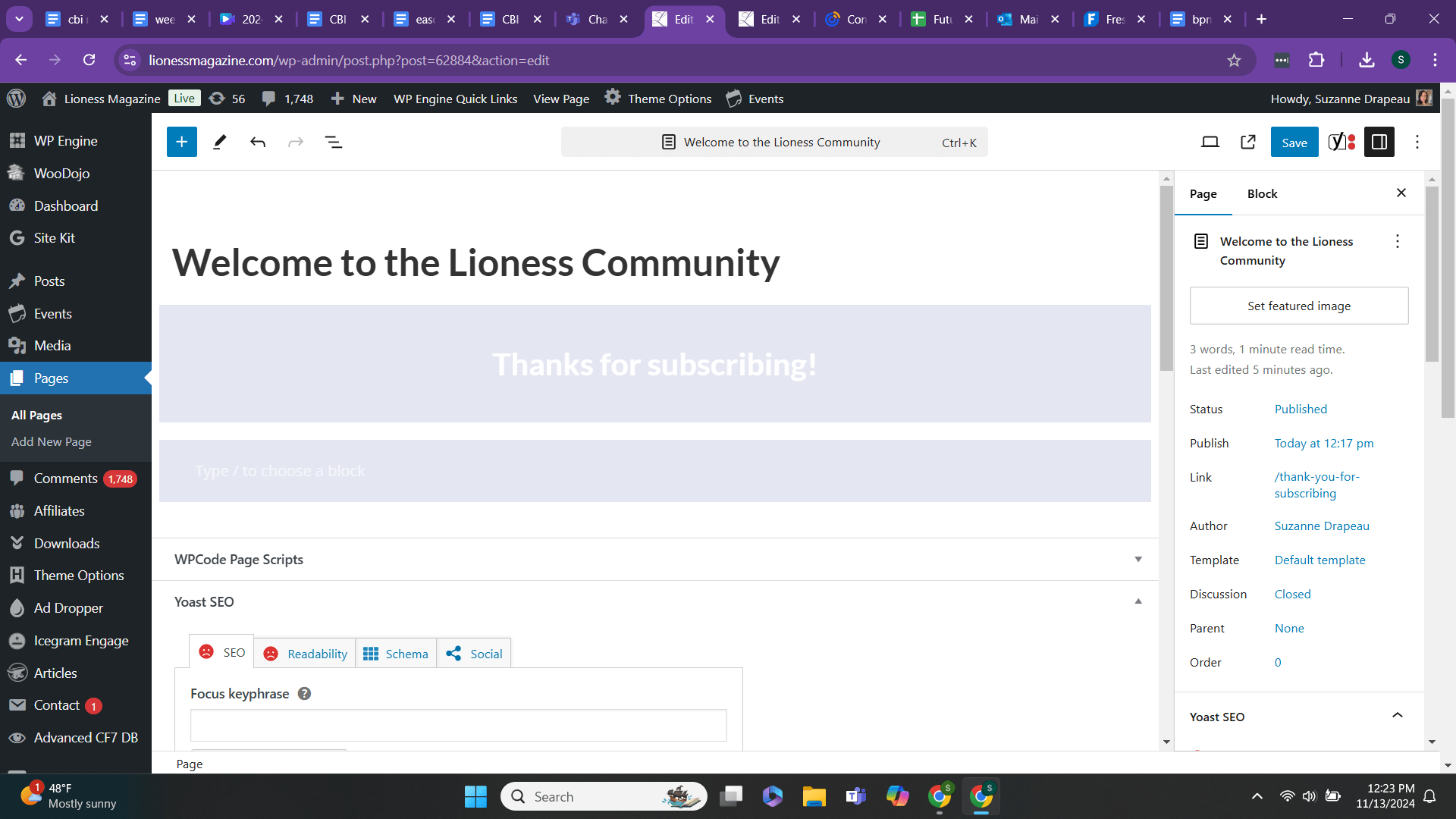The height and width of the screenshot is (819, 1456).
Task: Open the desktop preview view icon
Action: pos(1210,142)
